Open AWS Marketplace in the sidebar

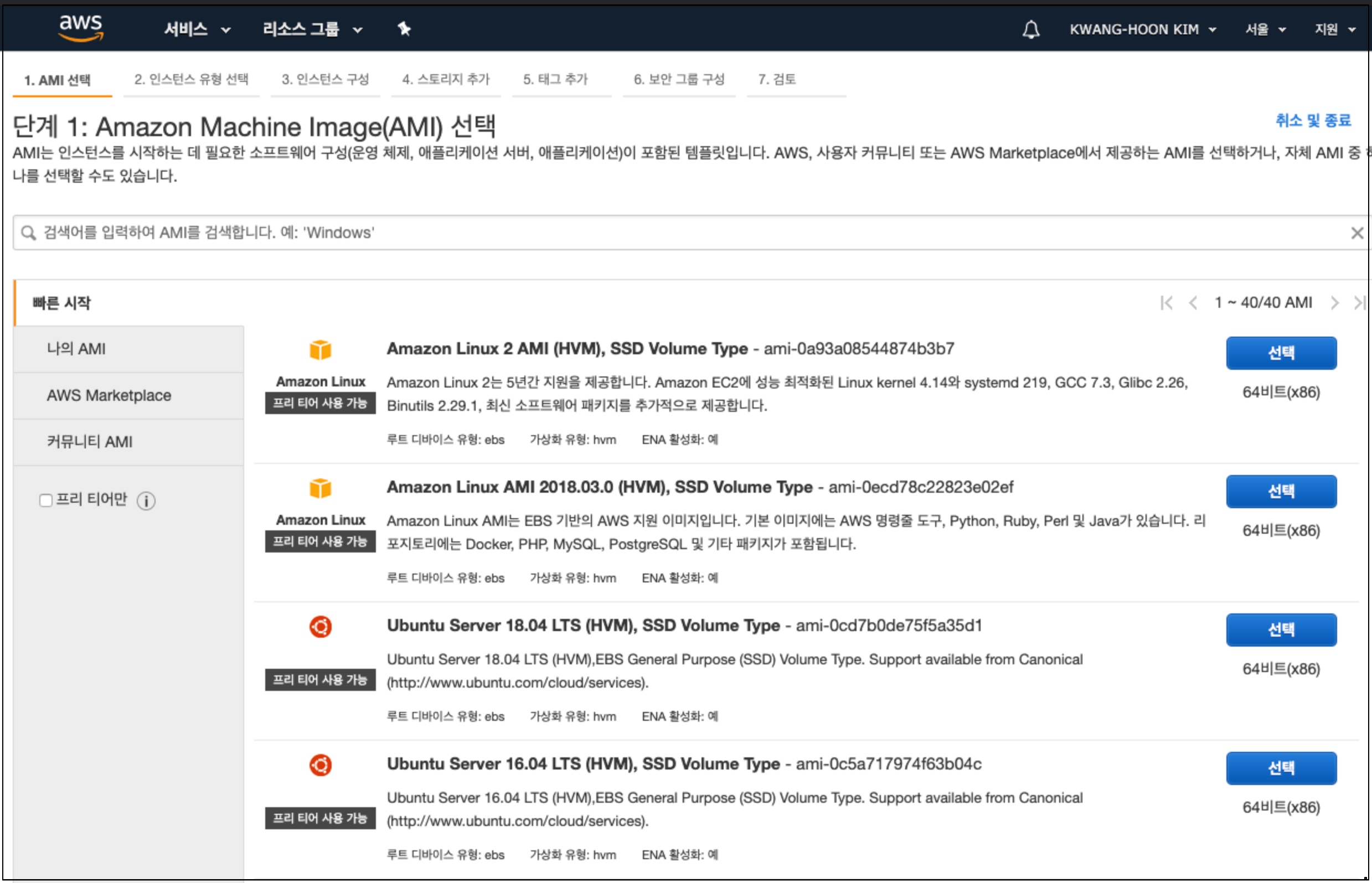pos(109,396)
